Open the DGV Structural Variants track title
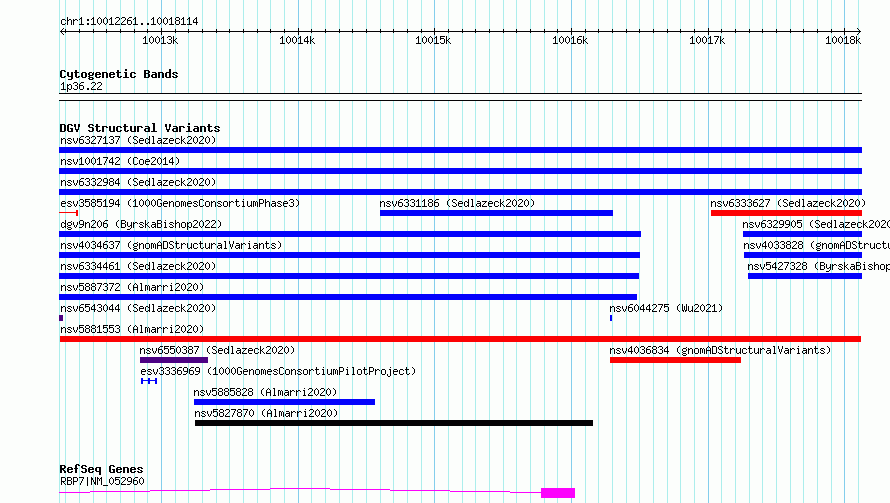The height and width of the screenshot is (503, 890). [140, 128]
